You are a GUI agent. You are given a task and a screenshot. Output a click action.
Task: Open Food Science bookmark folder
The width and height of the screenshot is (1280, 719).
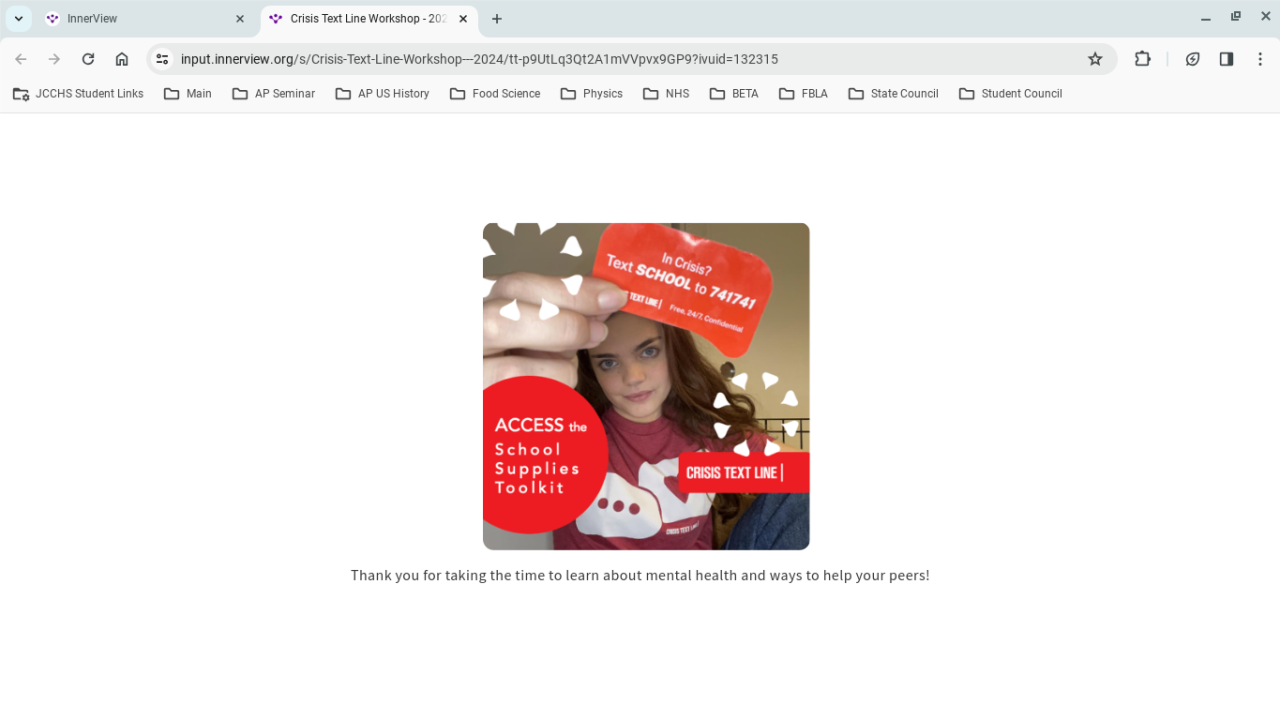(495, 94)
